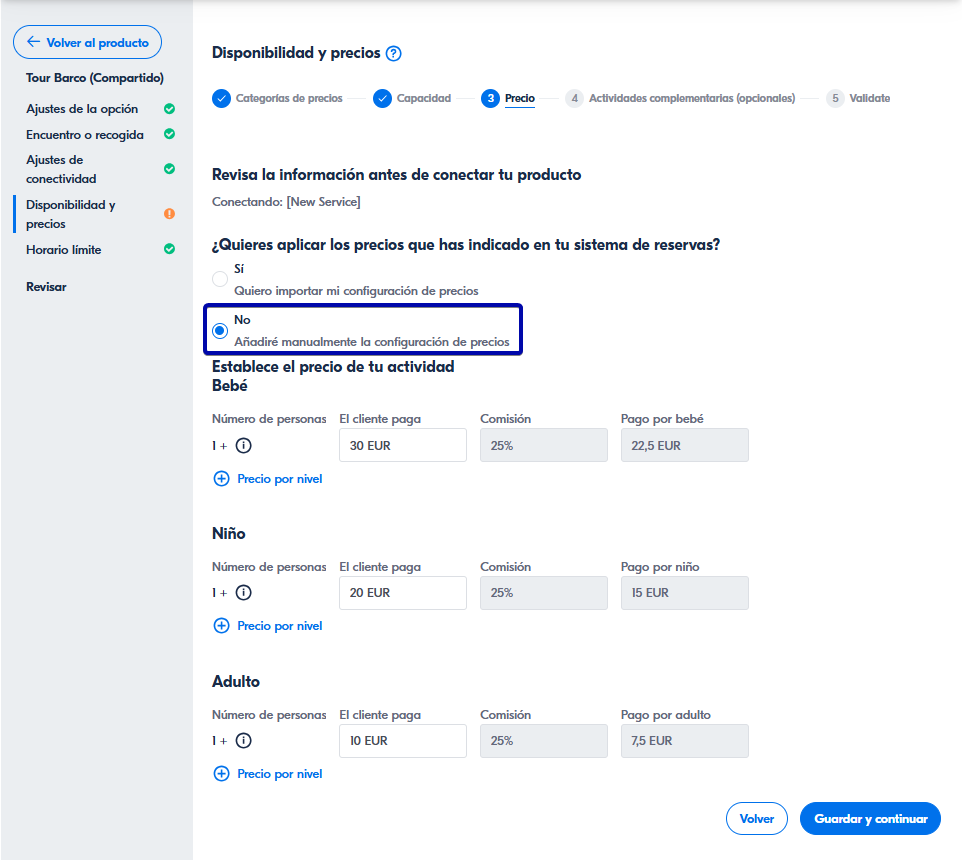This screenshot has width=962, height=860.
Task: Select the Sí radio button
Action: (220, 279)
